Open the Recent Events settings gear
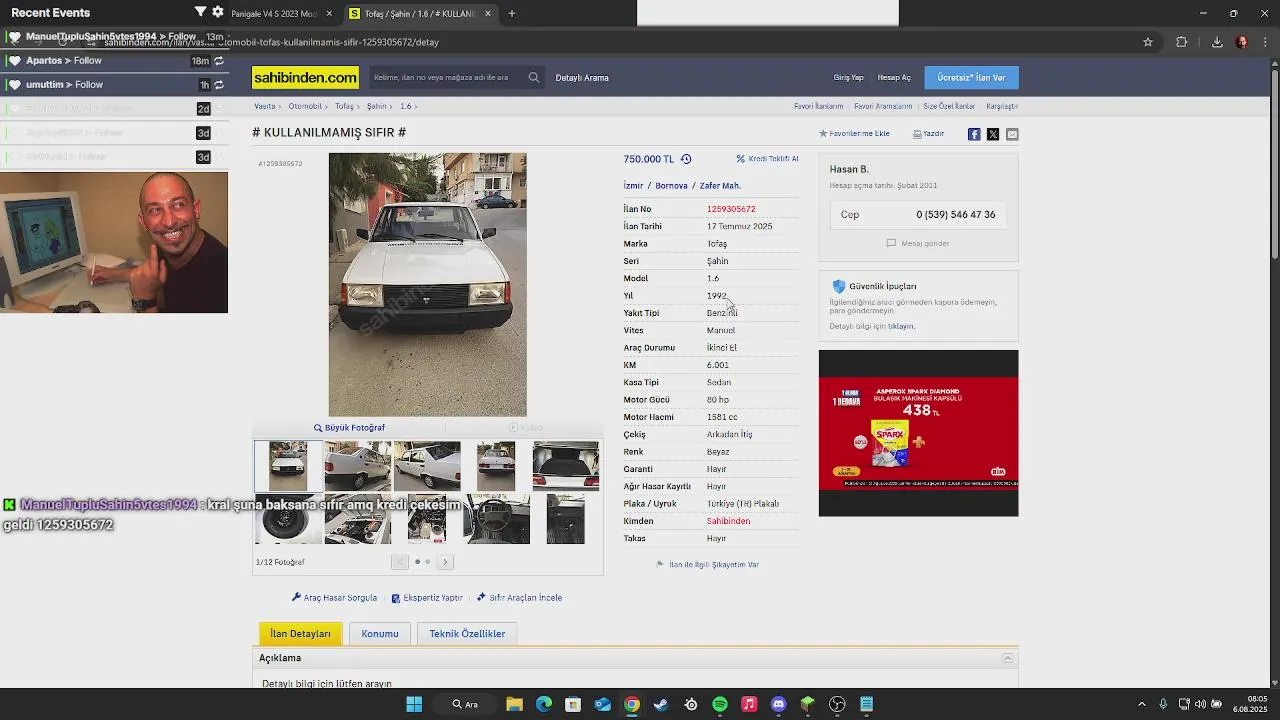This screenshot has width=1280, height=720. 217,12
